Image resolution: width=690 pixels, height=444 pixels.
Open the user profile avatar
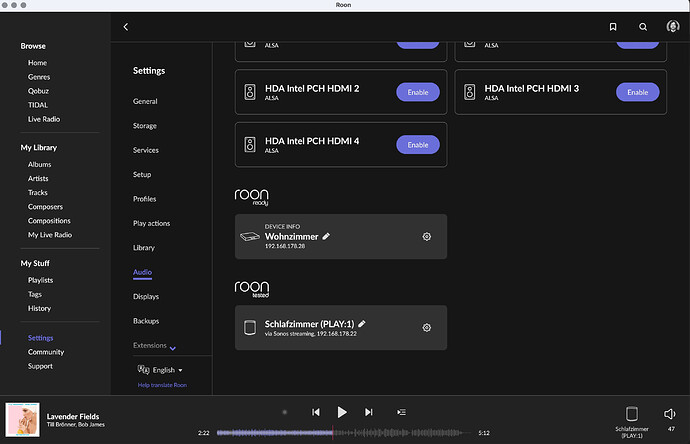tap(673, 26)
